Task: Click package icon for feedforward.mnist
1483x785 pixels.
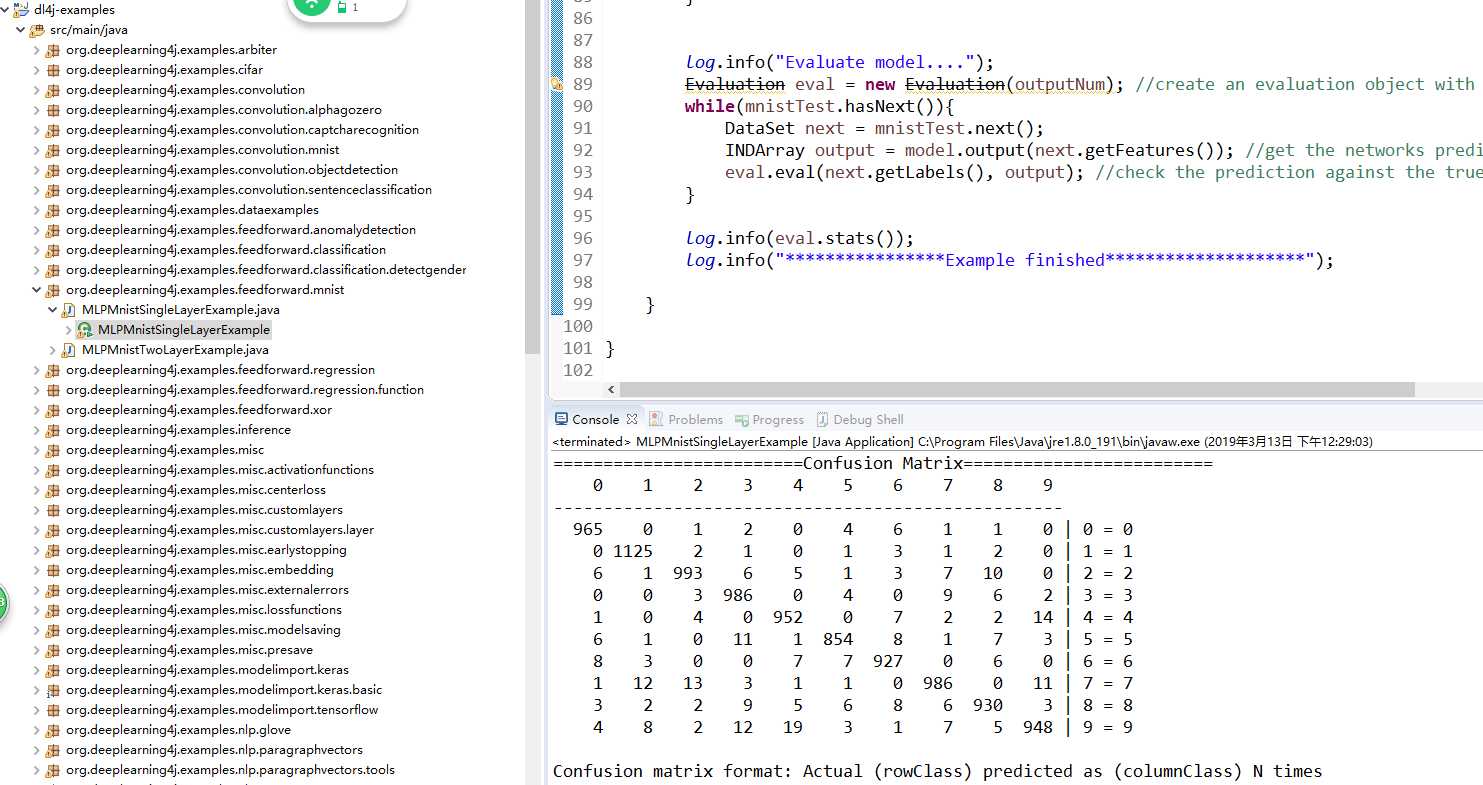Action: coord(53,290)
